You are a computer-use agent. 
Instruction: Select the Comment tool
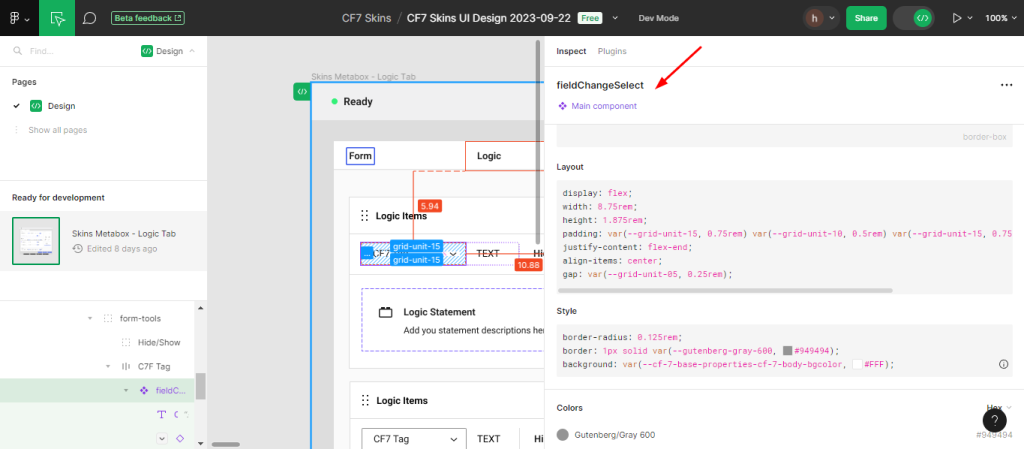pos(90,18)
